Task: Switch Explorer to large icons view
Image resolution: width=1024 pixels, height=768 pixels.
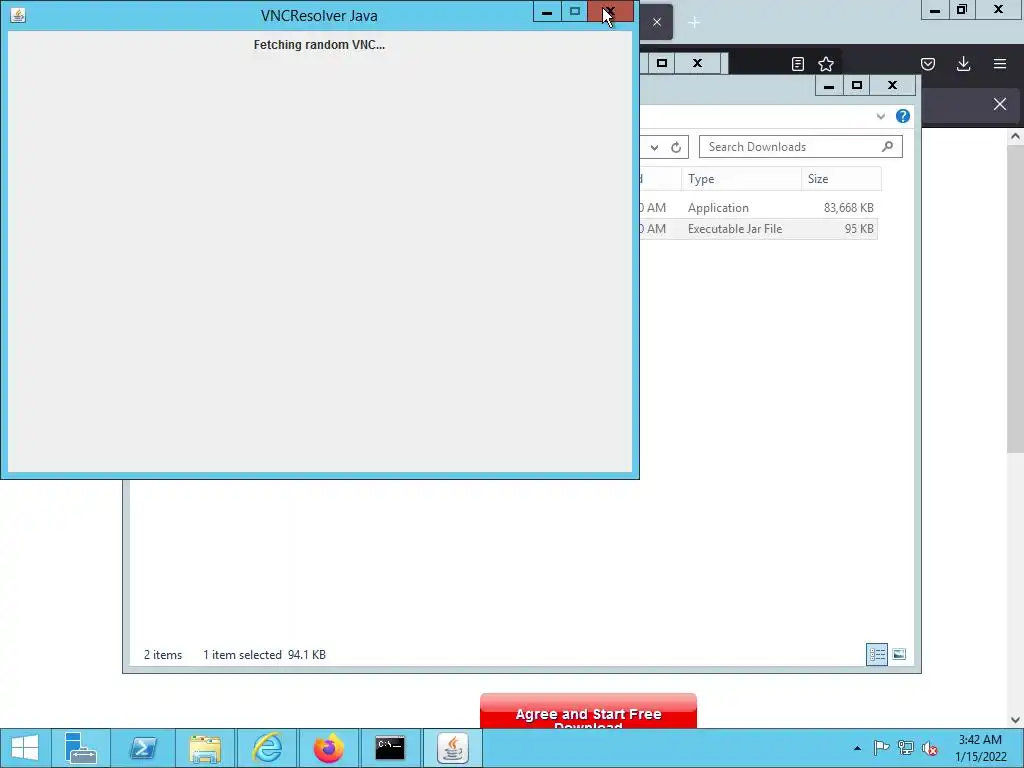Action: pyautogui.click(x=899, y=654)
